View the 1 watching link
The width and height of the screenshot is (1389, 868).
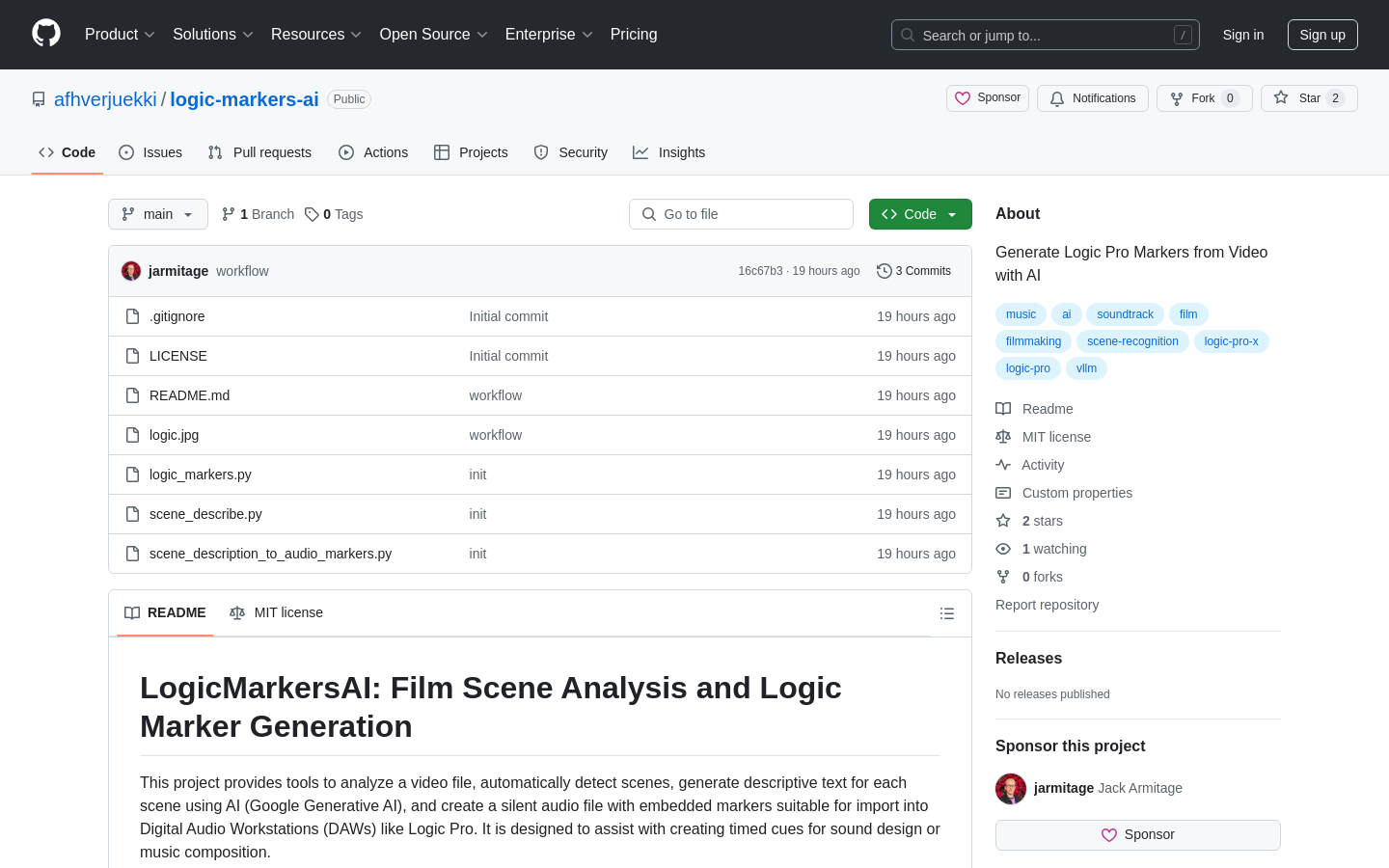1042,549
